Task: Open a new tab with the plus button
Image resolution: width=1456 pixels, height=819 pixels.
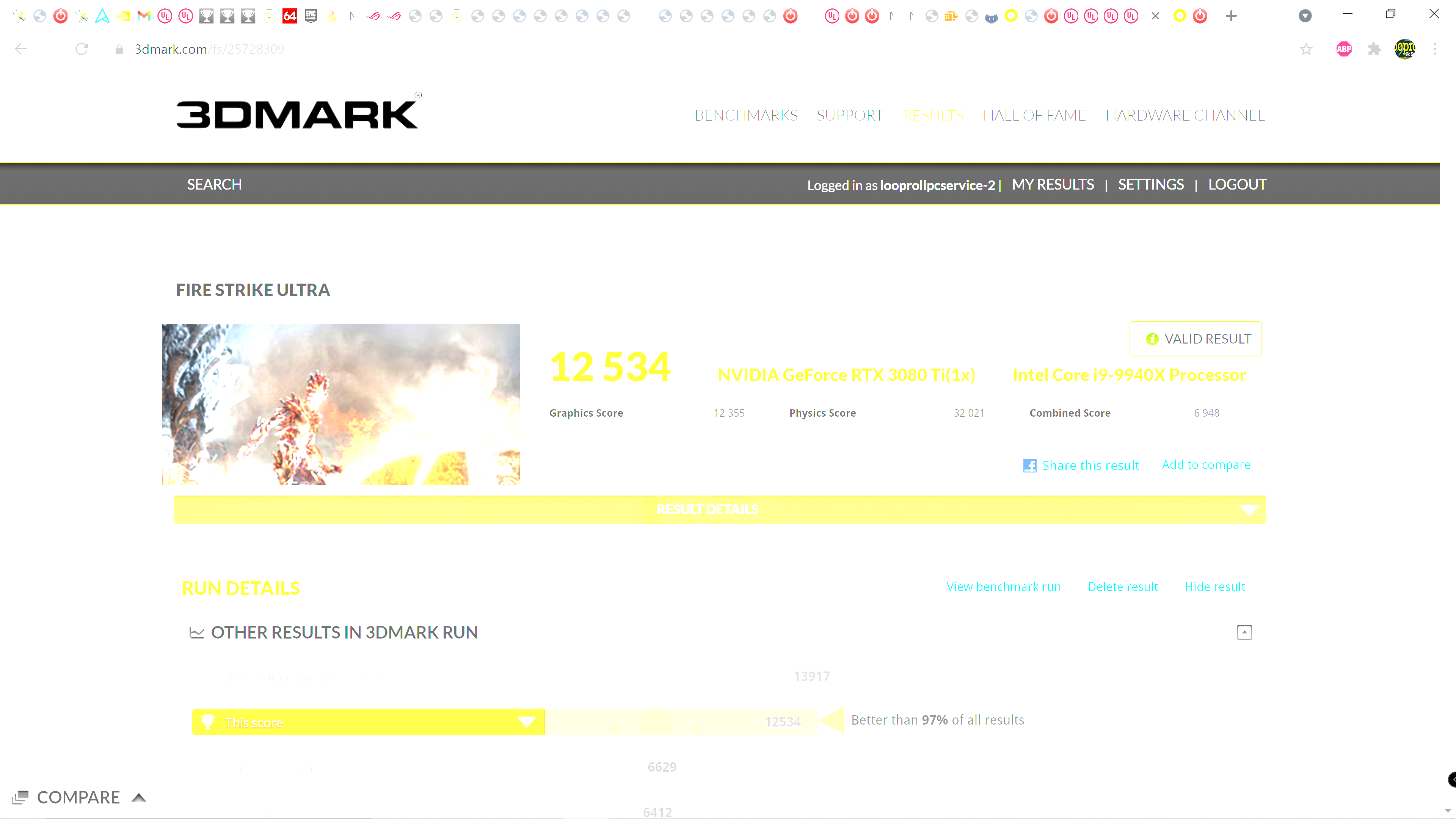Action: [1231, 16]
